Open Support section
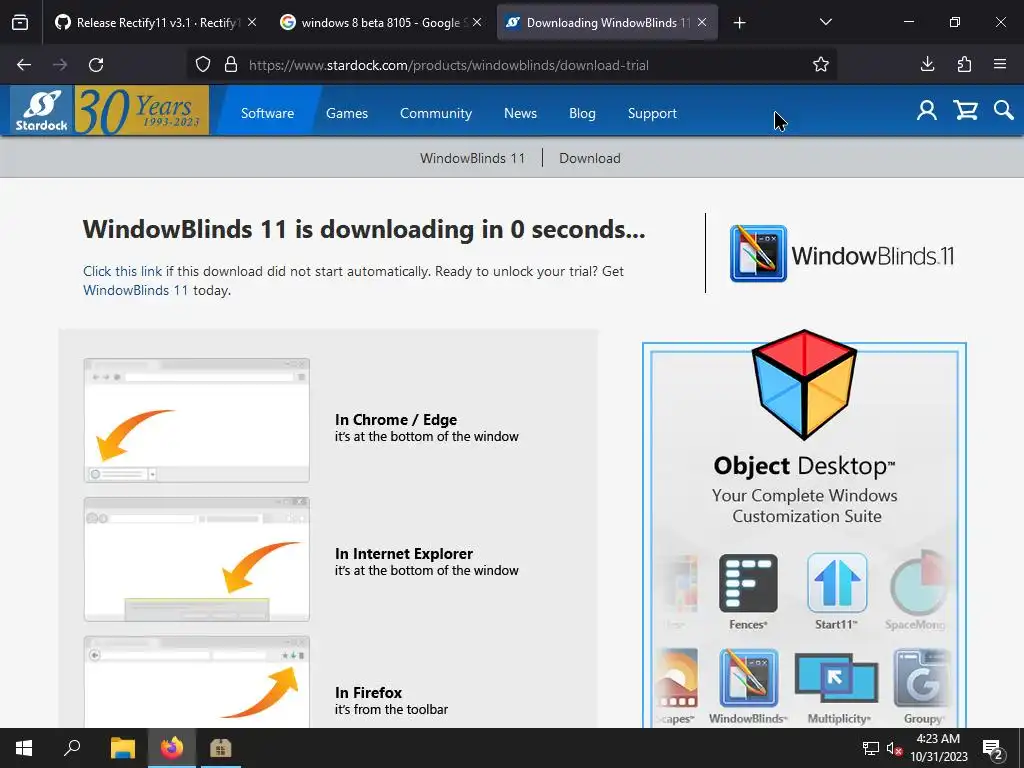This screenshot has height=768, width=1024. tap(652, 113)
